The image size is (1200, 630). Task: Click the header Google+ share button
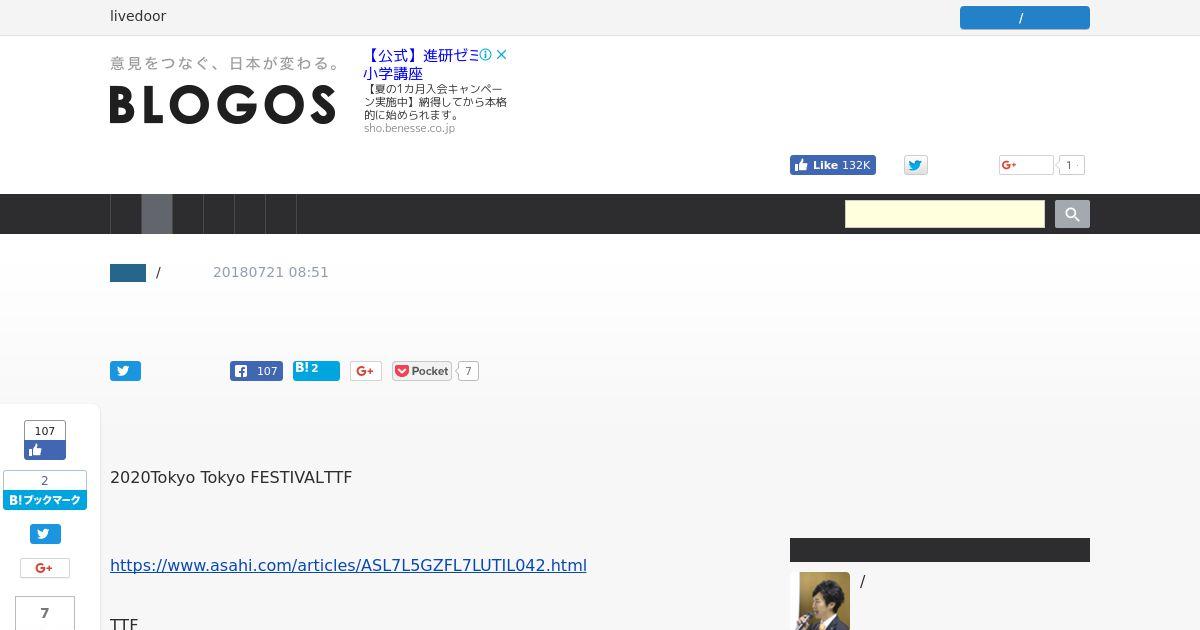[1026, 165]
